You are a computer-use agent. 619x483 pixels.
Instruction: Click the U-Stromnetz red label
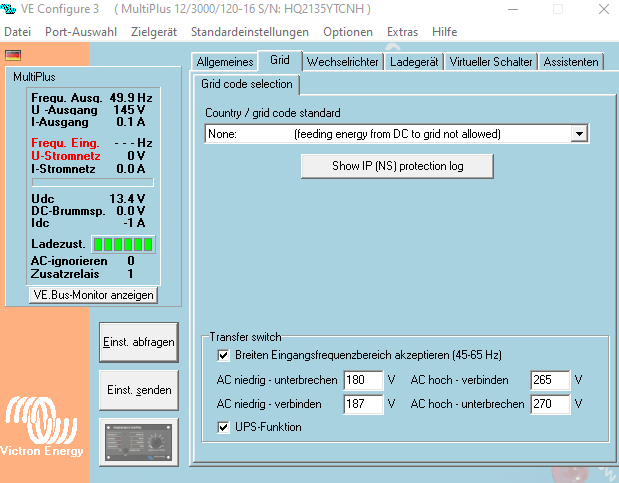tap(66, 156)
